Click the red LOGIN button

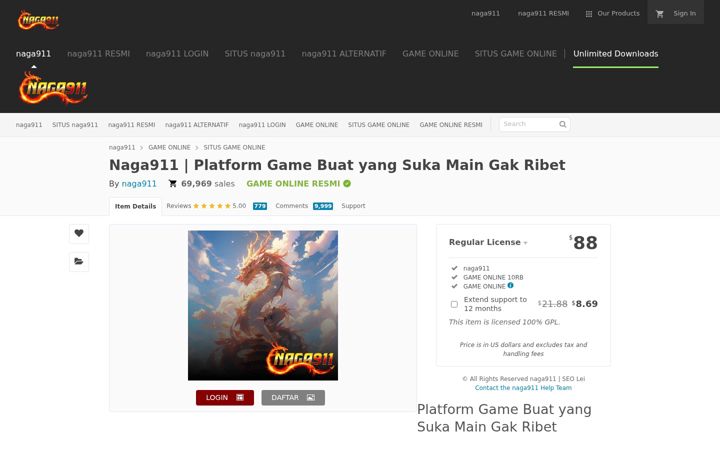click(x=225, y=398)
